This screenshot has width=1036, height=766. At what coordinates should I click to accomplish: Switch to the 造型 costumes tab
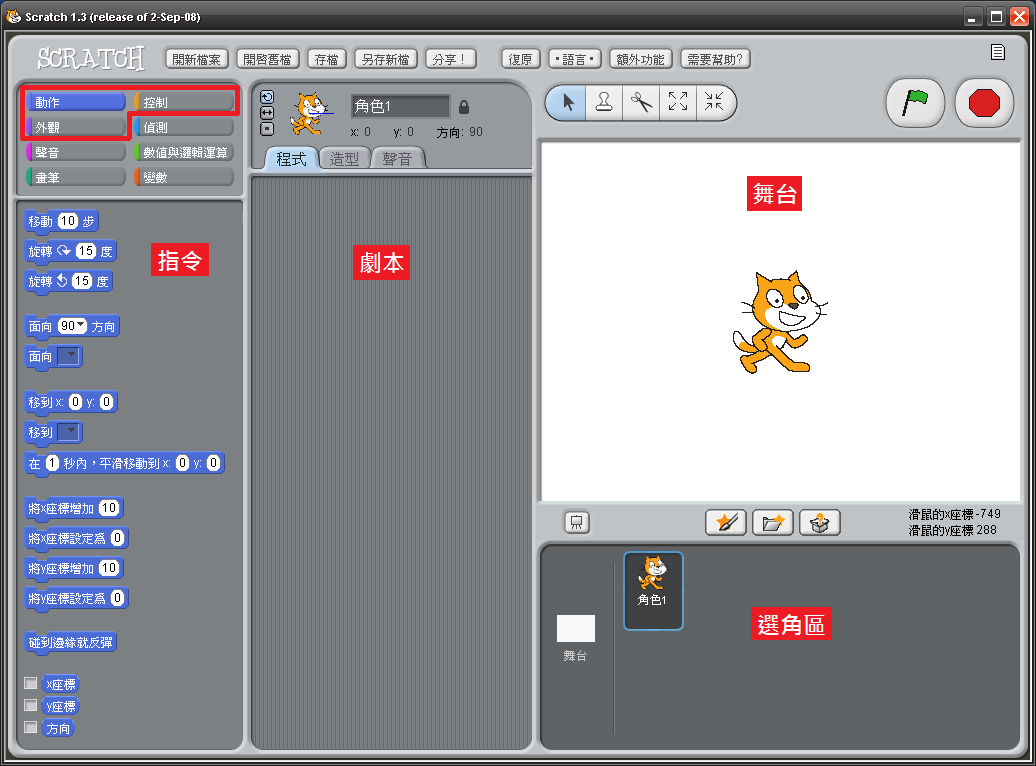[x=344, y=159]
